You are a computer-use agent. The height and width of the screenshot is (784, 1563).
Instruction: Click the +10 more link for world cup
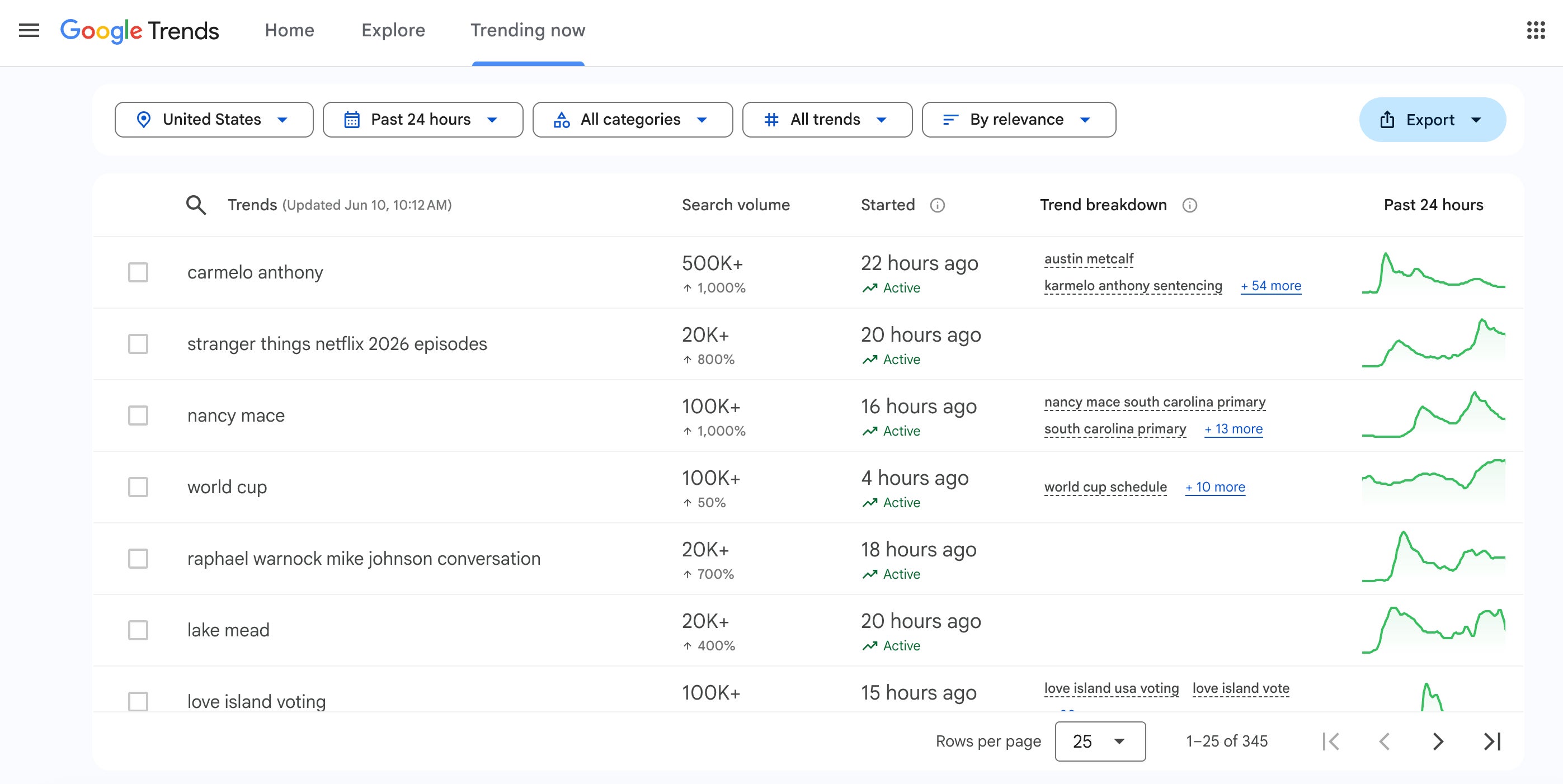pos(1216,487)
